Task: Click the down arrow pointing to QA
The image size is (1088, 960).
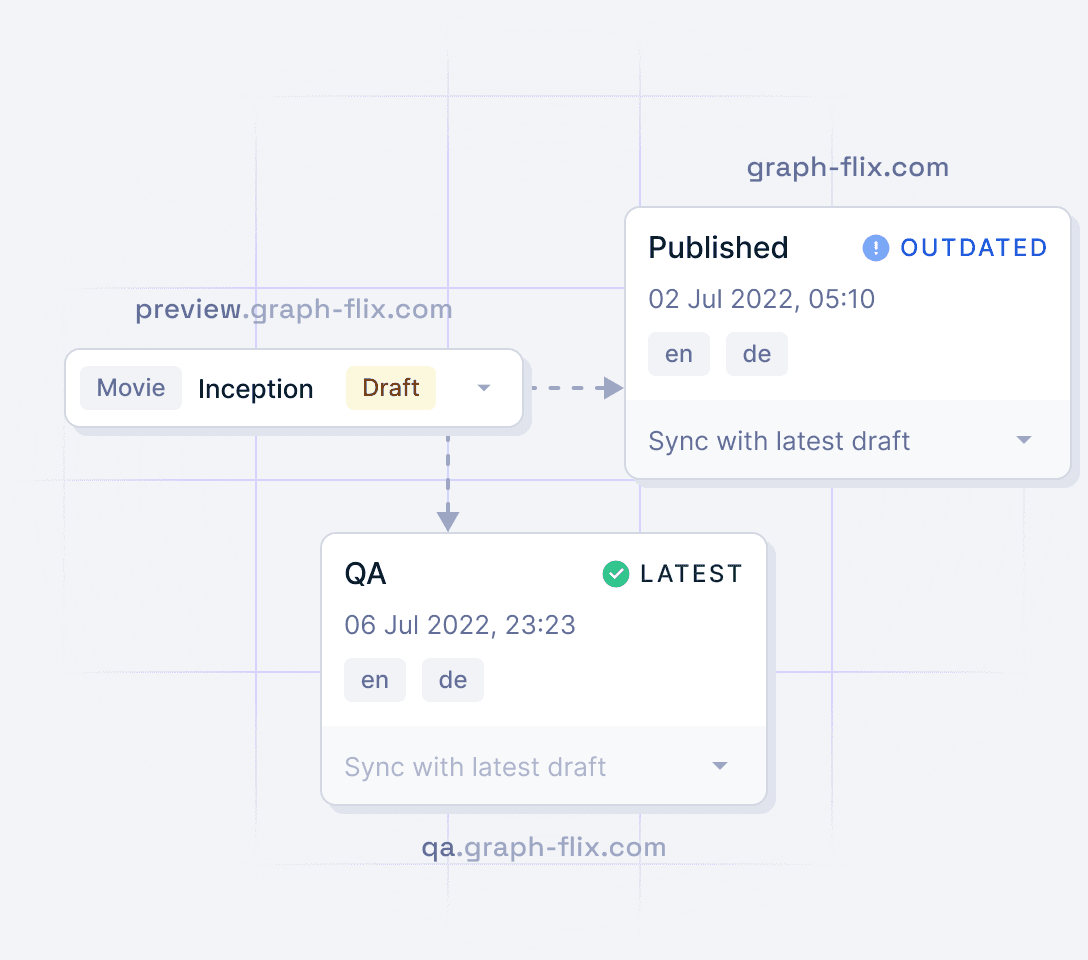Action: pyautogui.click(x=448, y=518)
